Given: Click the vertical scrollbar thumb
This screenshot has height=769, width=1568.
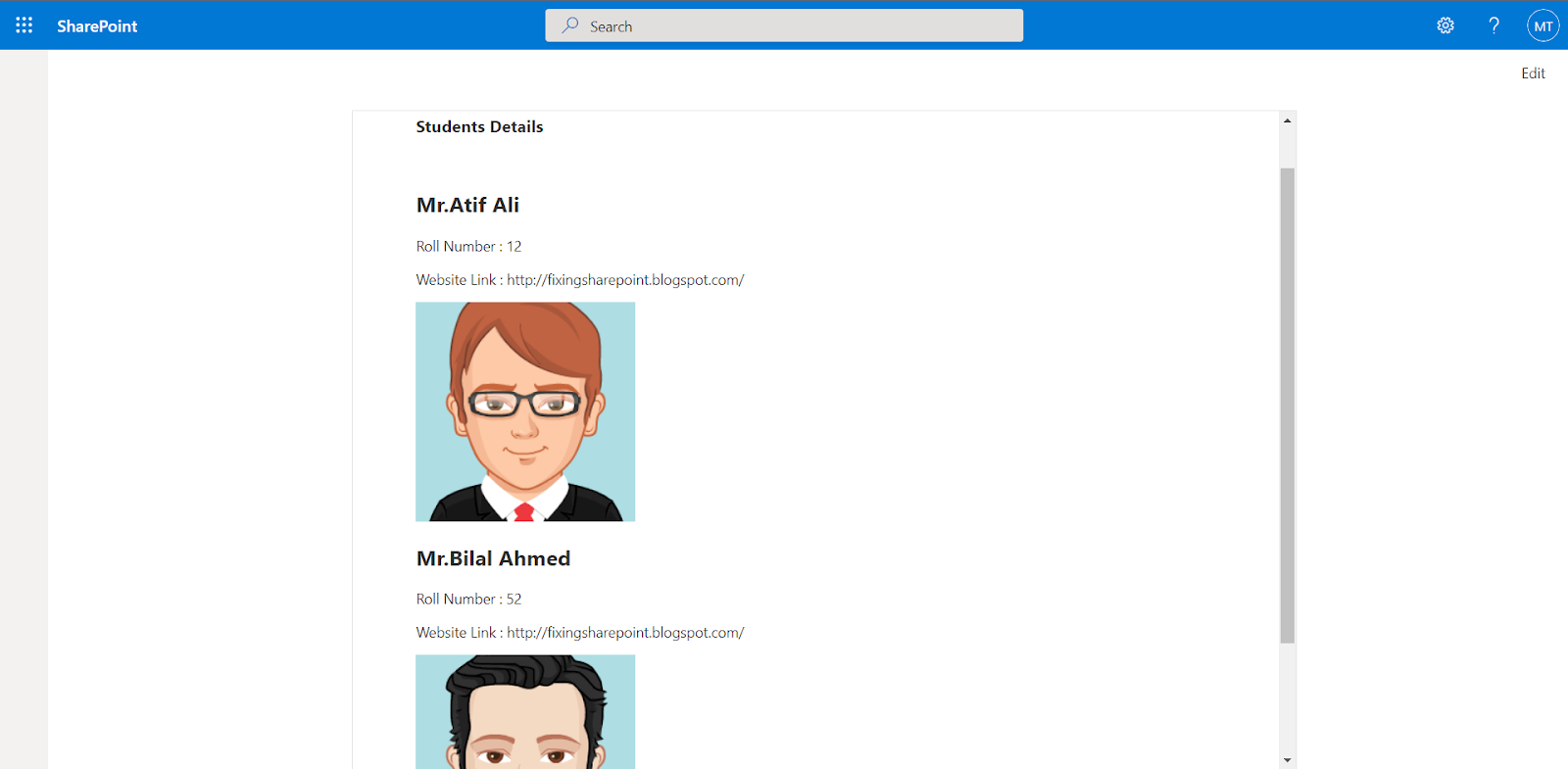Looking at the screenshot, I should (x=1288, y=406).
